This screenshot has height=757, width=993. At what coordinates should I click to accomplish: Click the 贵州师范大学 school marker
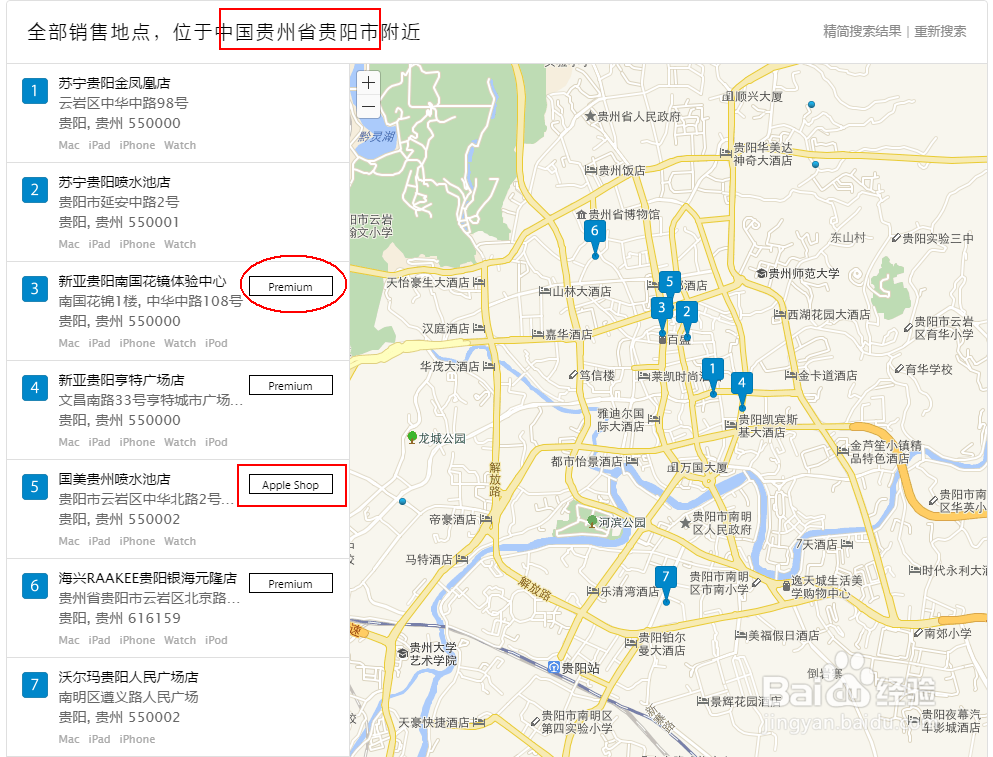click(x=761, y=274)
